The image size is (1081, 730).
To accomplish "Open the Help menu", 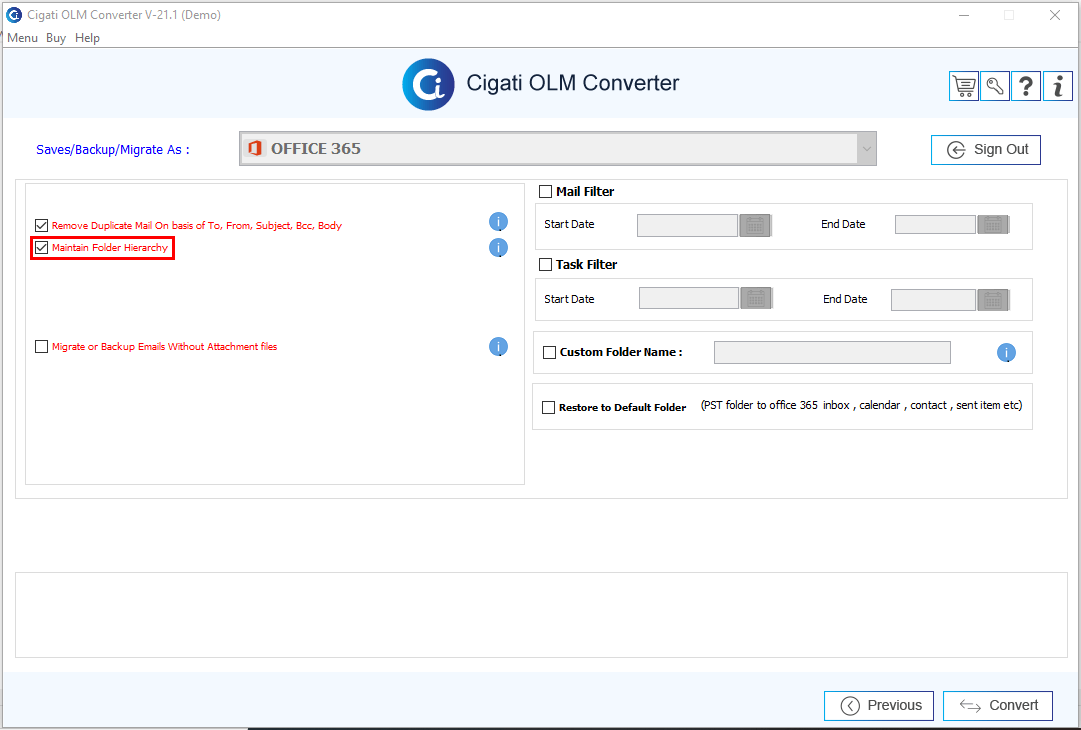I will [x=88, y=38].
